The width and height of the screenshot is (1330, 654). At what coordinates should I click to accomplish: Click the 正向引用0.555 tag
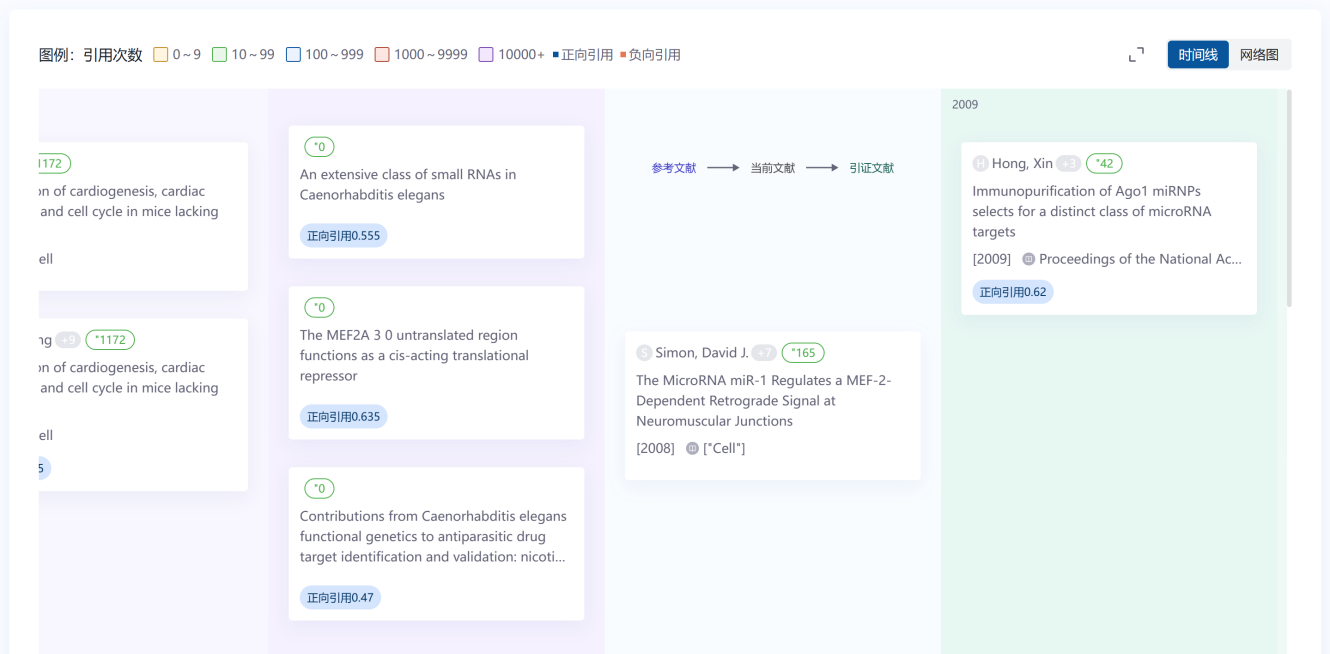(x=343, y=236)
